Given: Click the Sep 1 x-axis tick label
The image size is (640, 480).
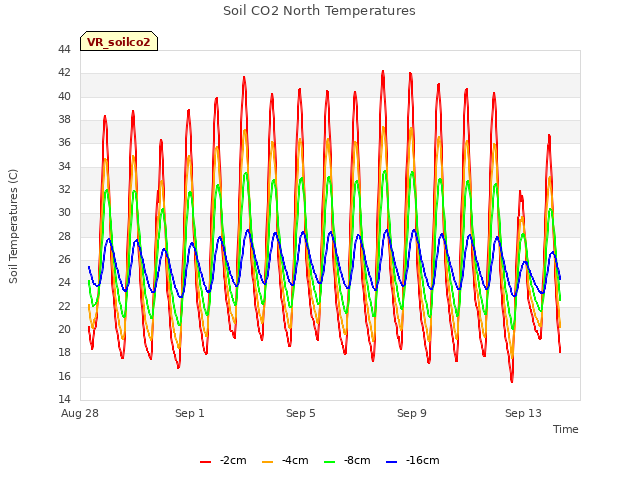Looking at the screenshot, I should pyautogui.click(x=190, y=413).
